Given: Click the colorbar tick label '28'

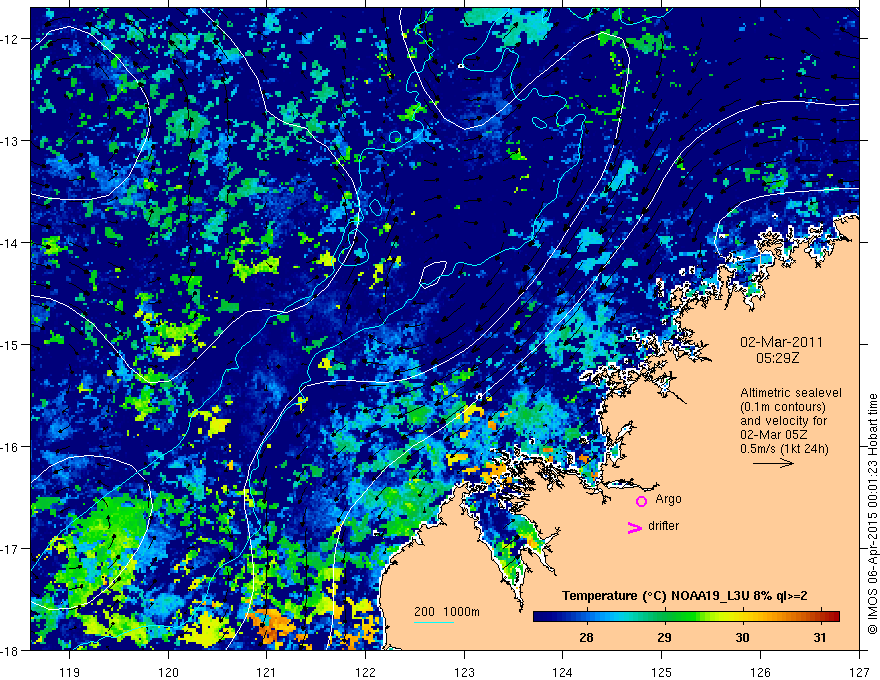Looking at the screenshot, I should [x=586, y=637].
